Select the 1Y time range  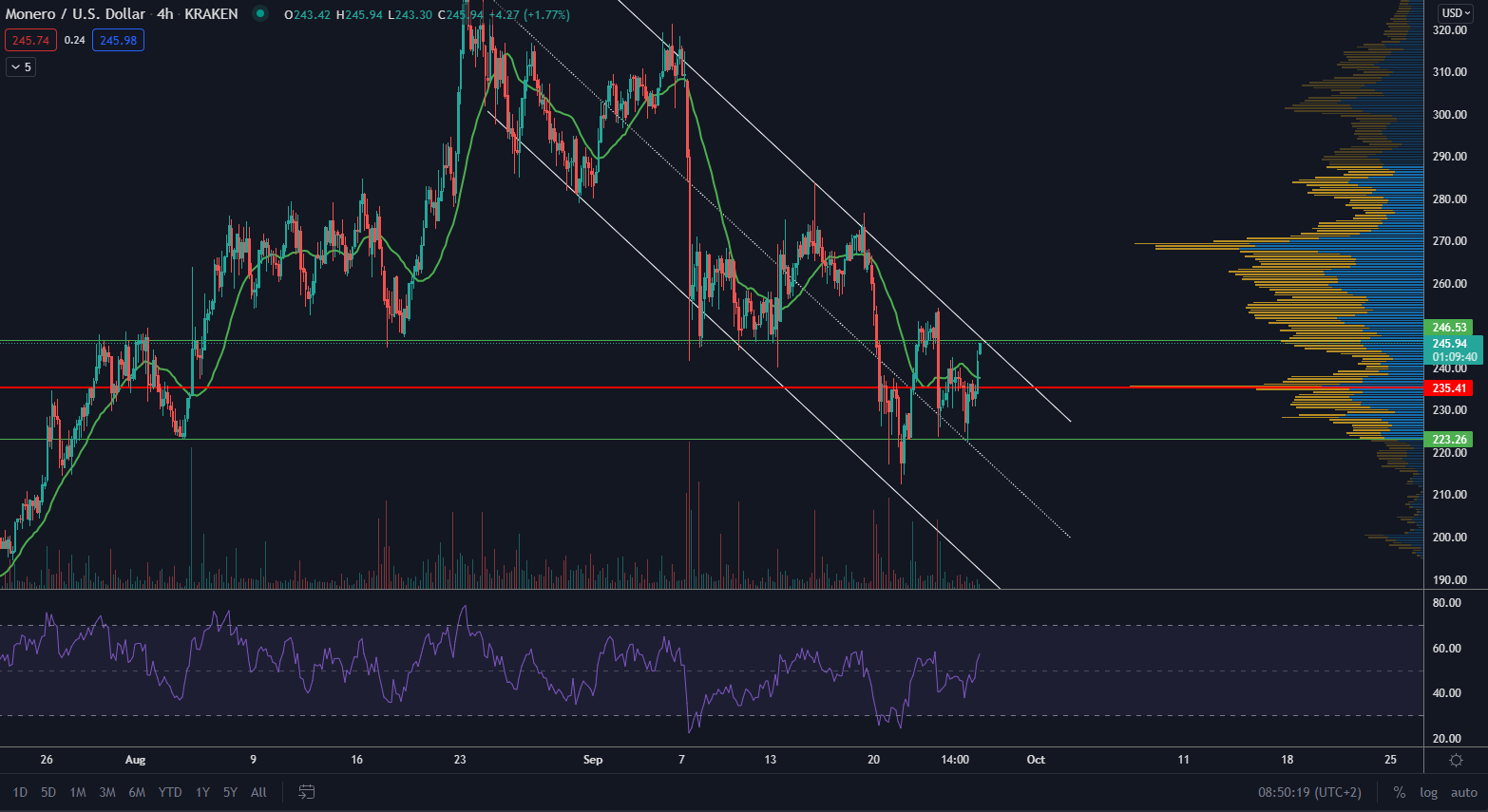(x=202, y=792)
